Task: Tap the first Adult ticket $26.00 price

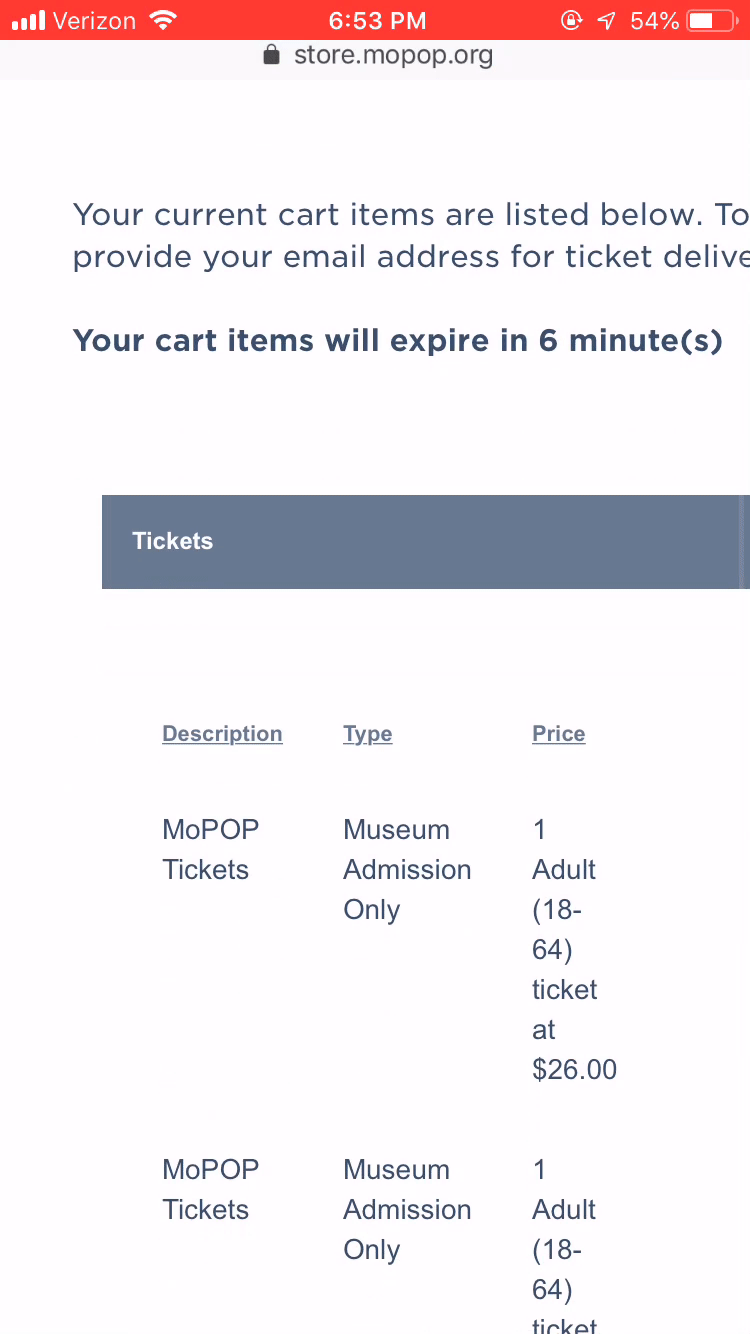Action: (573, 949)
